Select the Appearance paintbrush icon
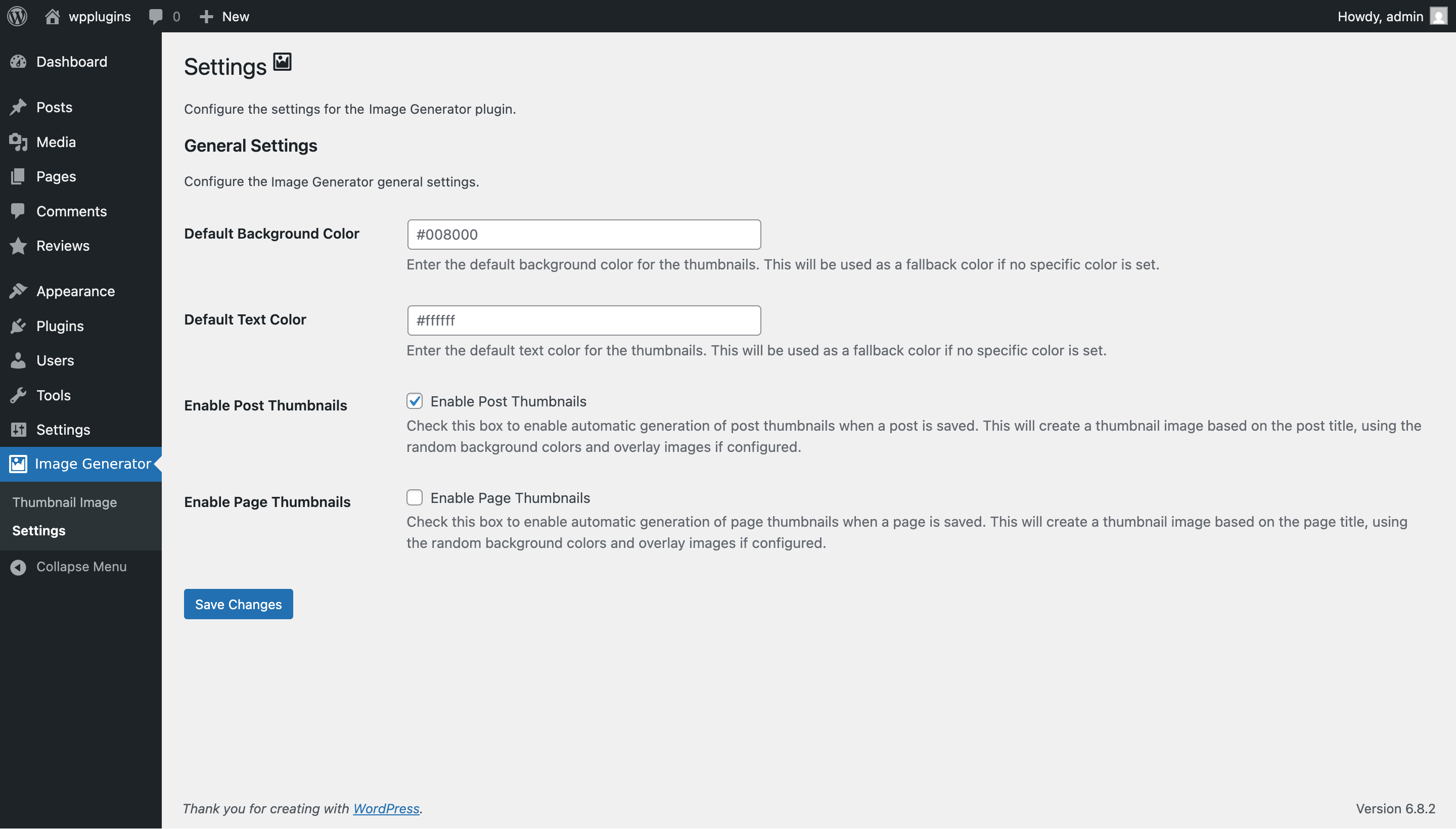 tap(19, 290)
